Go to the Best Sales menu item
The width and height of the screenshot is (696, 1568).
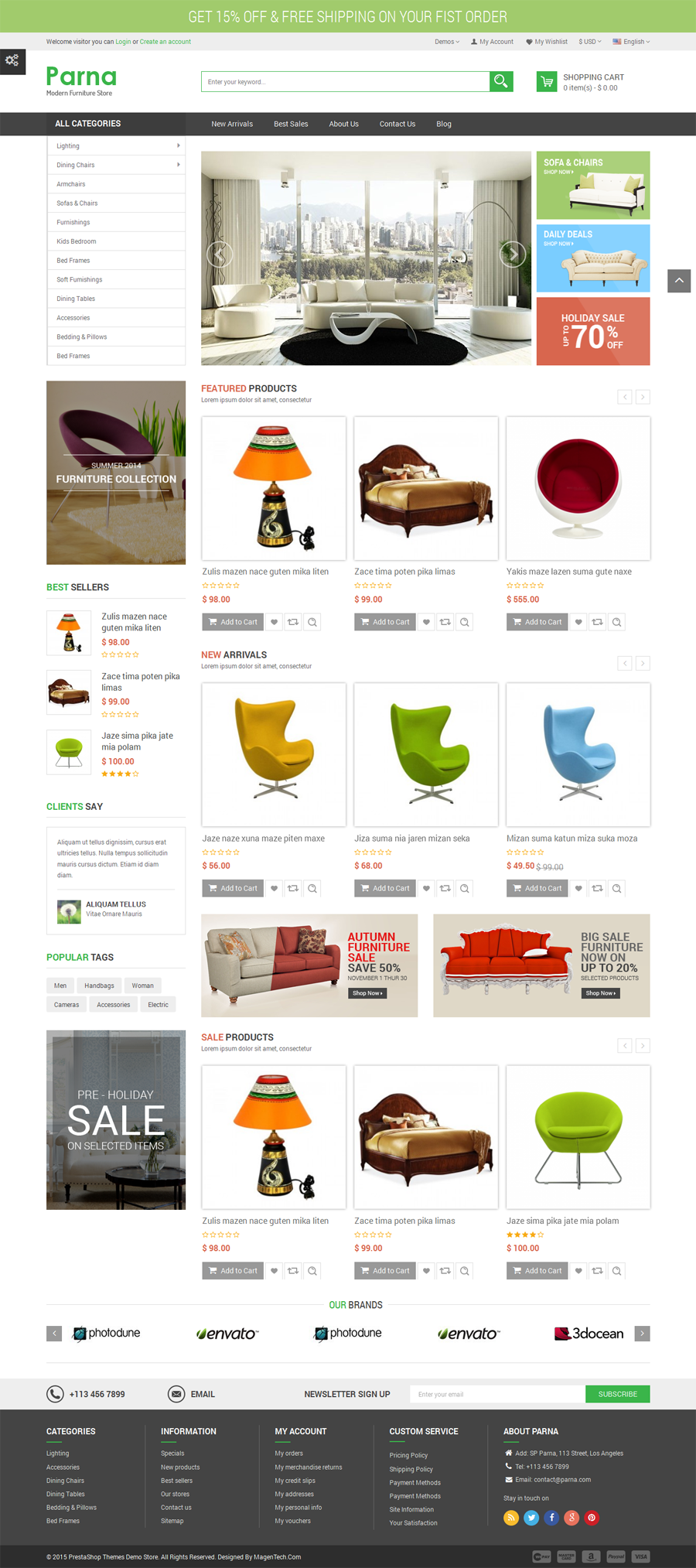tap(291, 124)
